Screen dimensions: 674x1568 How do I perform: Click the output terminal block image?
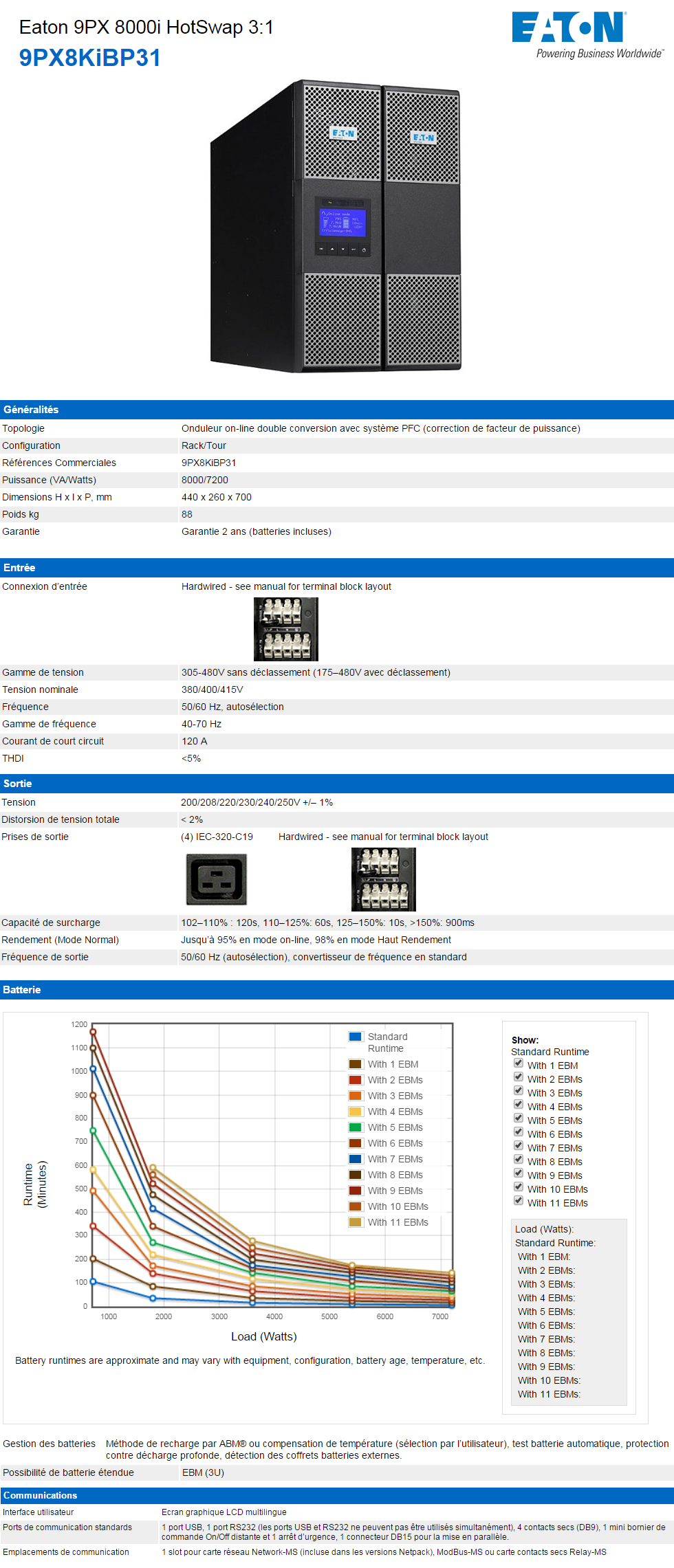[x=384, y=879]
